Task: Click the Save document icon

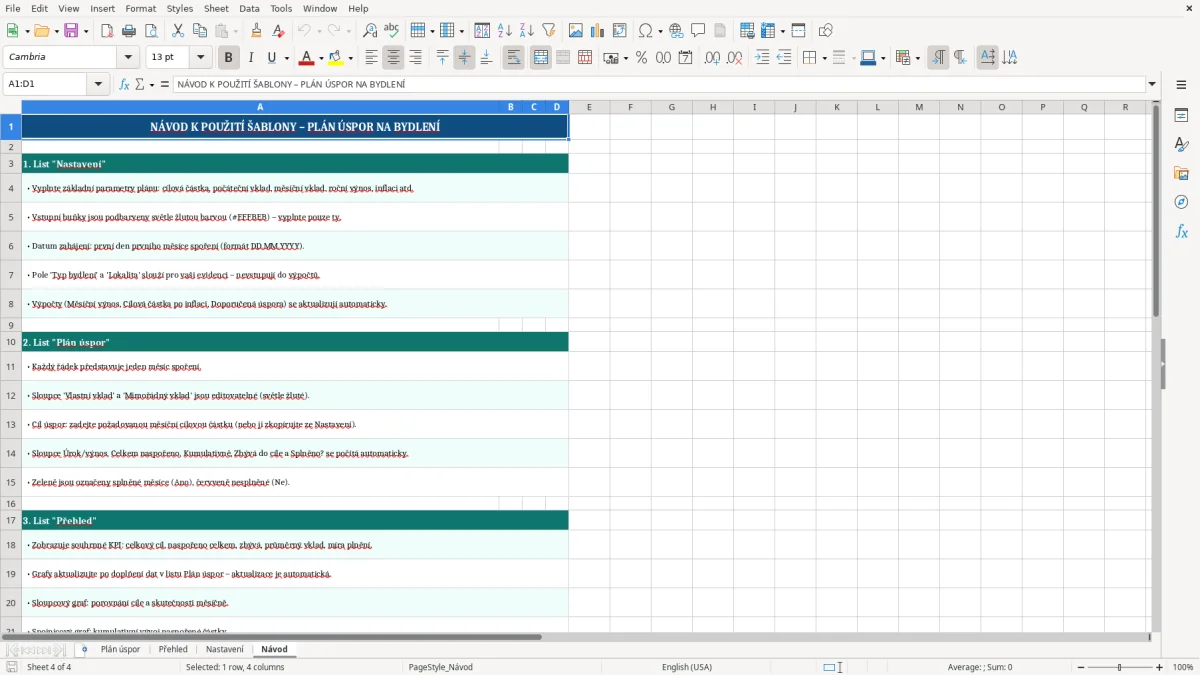Action: tap(71, 31)
